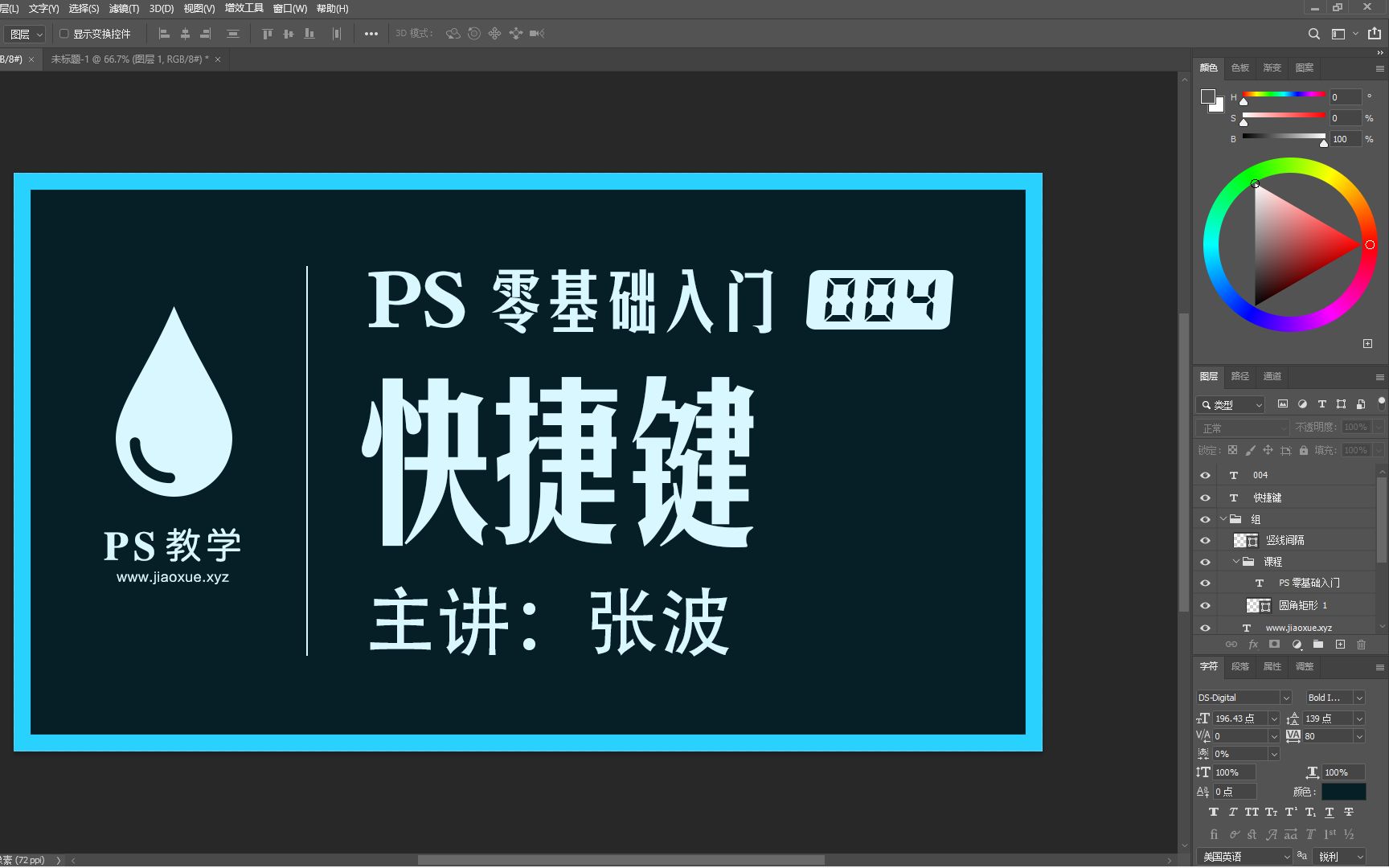Toggle the faux bold text style
This screenshot has width=1389, height=868.
tap(1214, 813)
